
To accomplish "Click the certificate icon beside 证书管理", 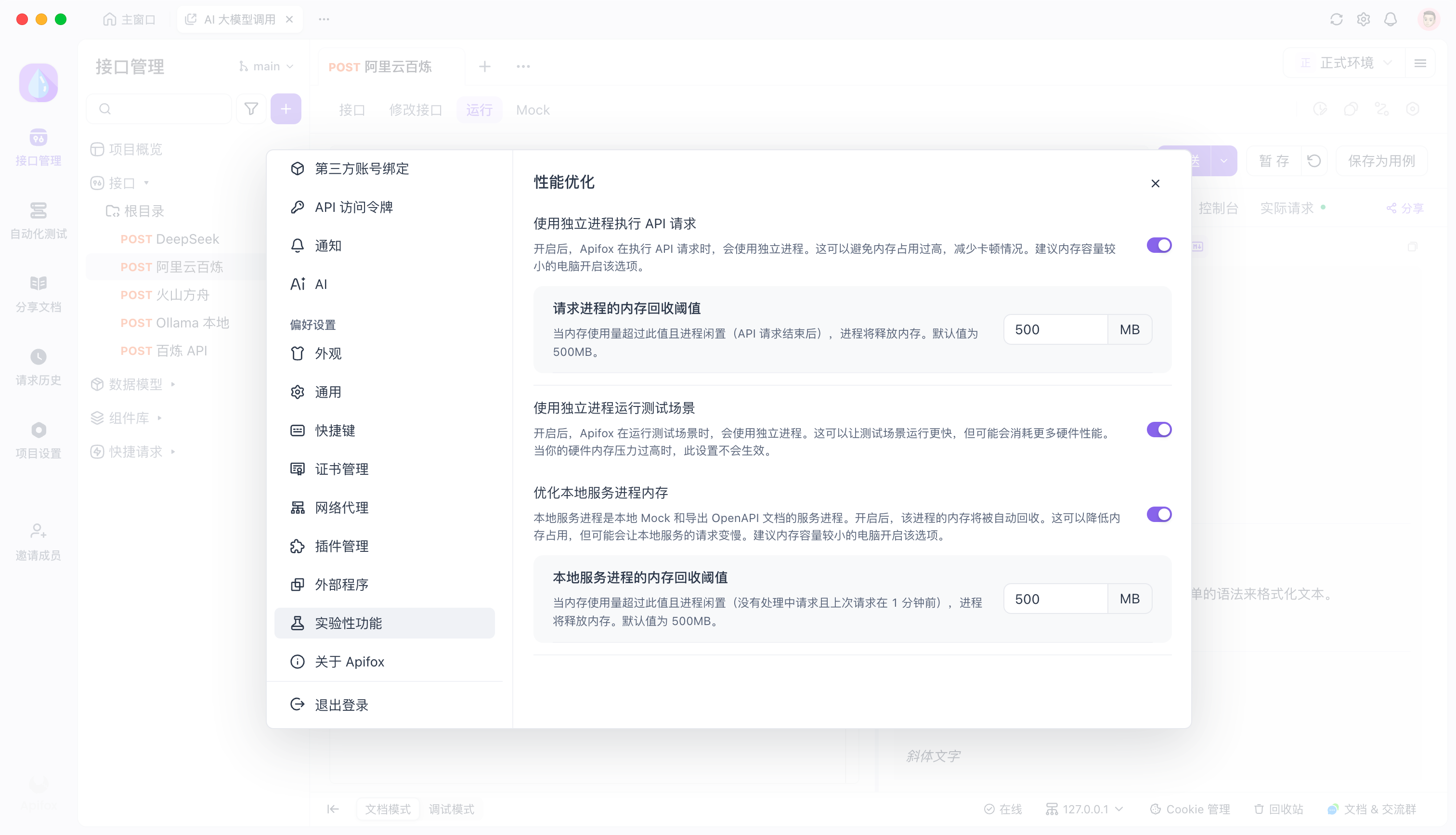I will coord(297,469).
